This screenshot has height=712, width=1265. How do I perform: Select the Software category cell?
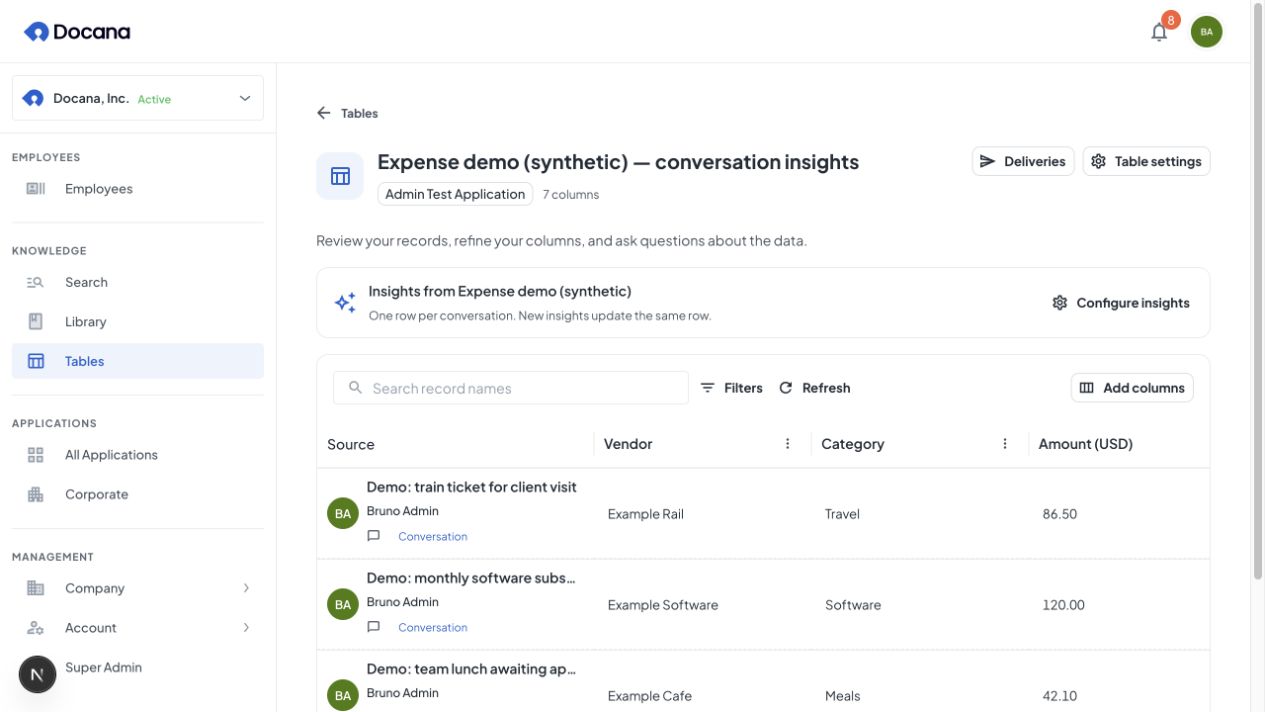(x=853, y=605)
